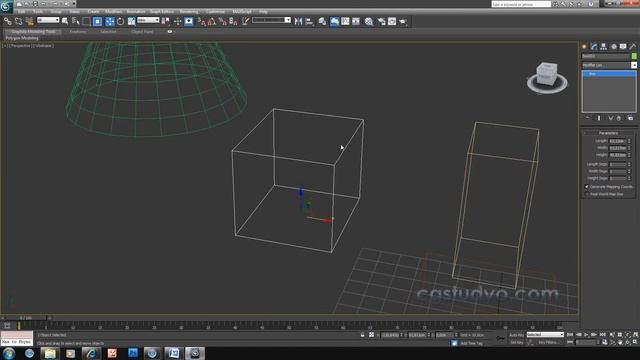
Task: Toggle Maximize Viewport
Action: 636,342
